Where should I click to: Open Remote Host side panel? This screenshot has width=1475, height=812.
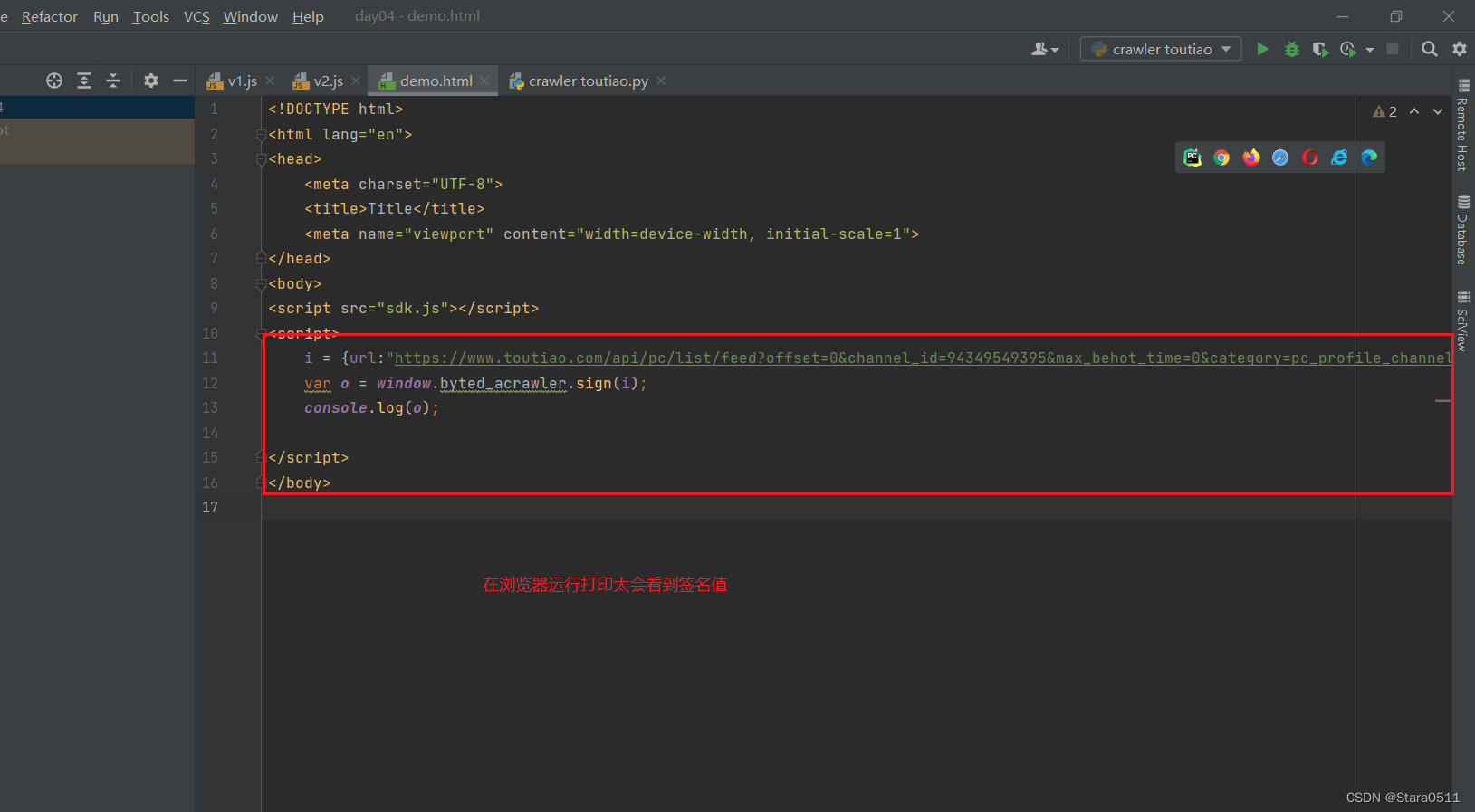click(x=1463, y=126)
